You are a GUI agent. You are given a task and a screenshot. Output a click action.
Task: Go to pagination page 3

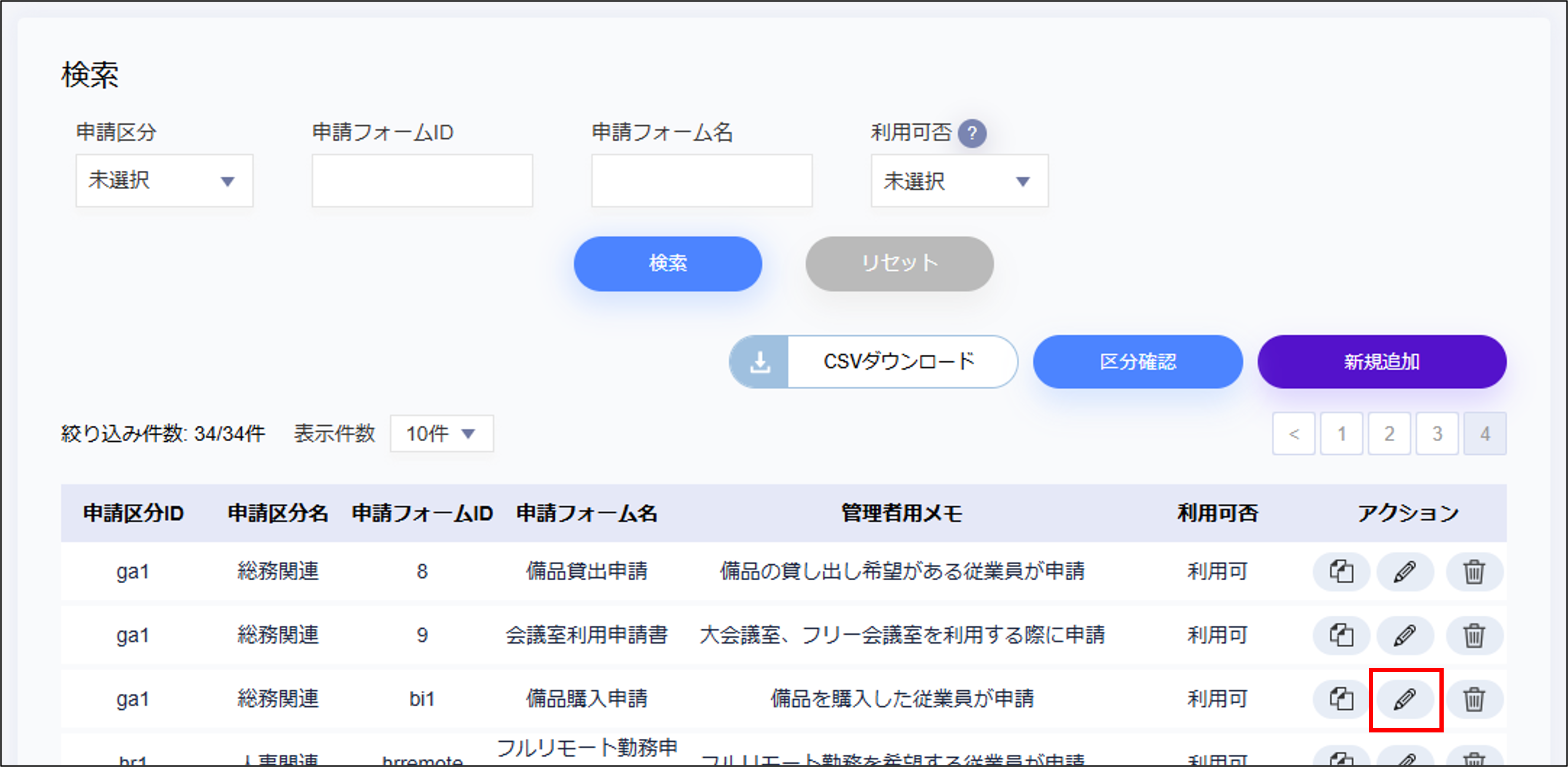pos(1436,433)
